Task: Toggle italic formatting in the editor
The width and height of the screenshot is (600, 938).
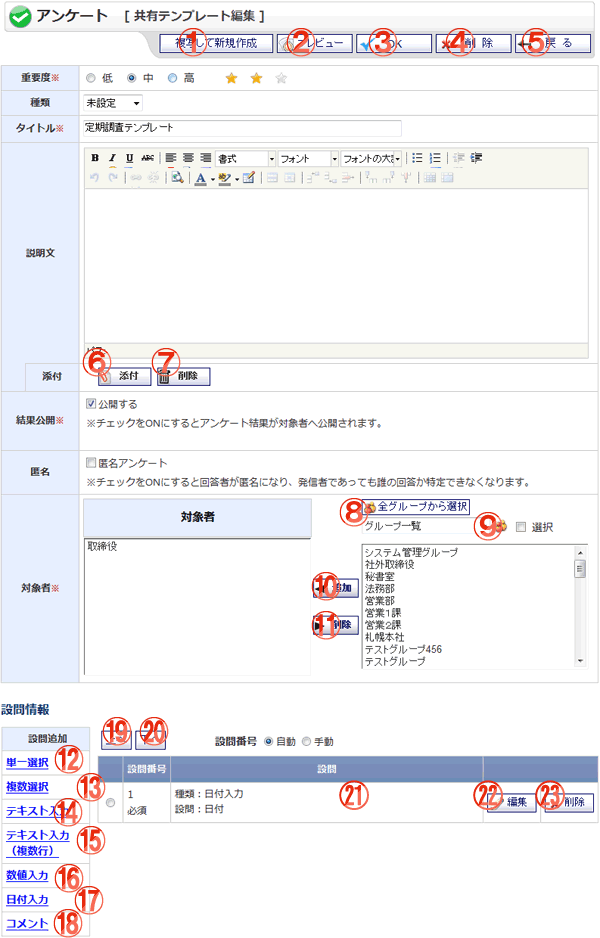Action: (x=112, y=158)
